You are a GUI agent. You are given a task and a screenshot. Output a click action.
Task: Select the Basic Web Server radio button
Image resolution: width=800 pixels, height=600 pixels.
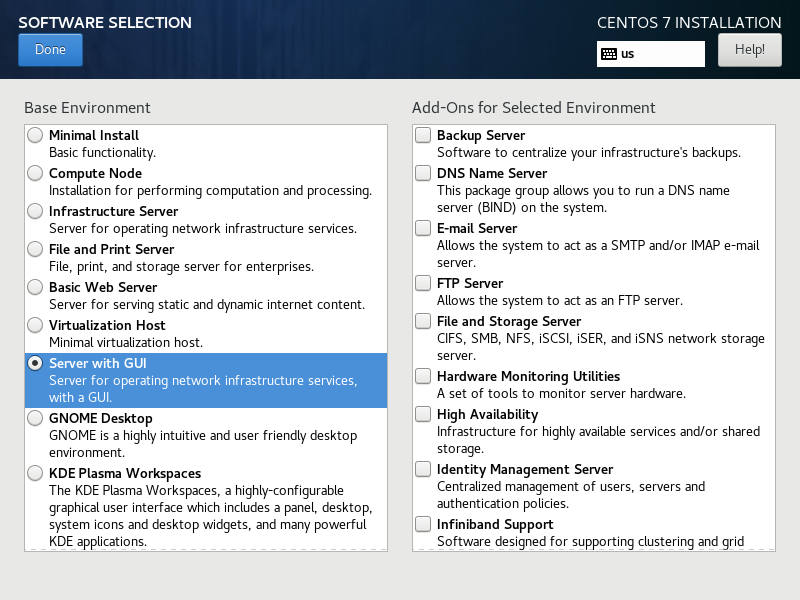[36, 287]
